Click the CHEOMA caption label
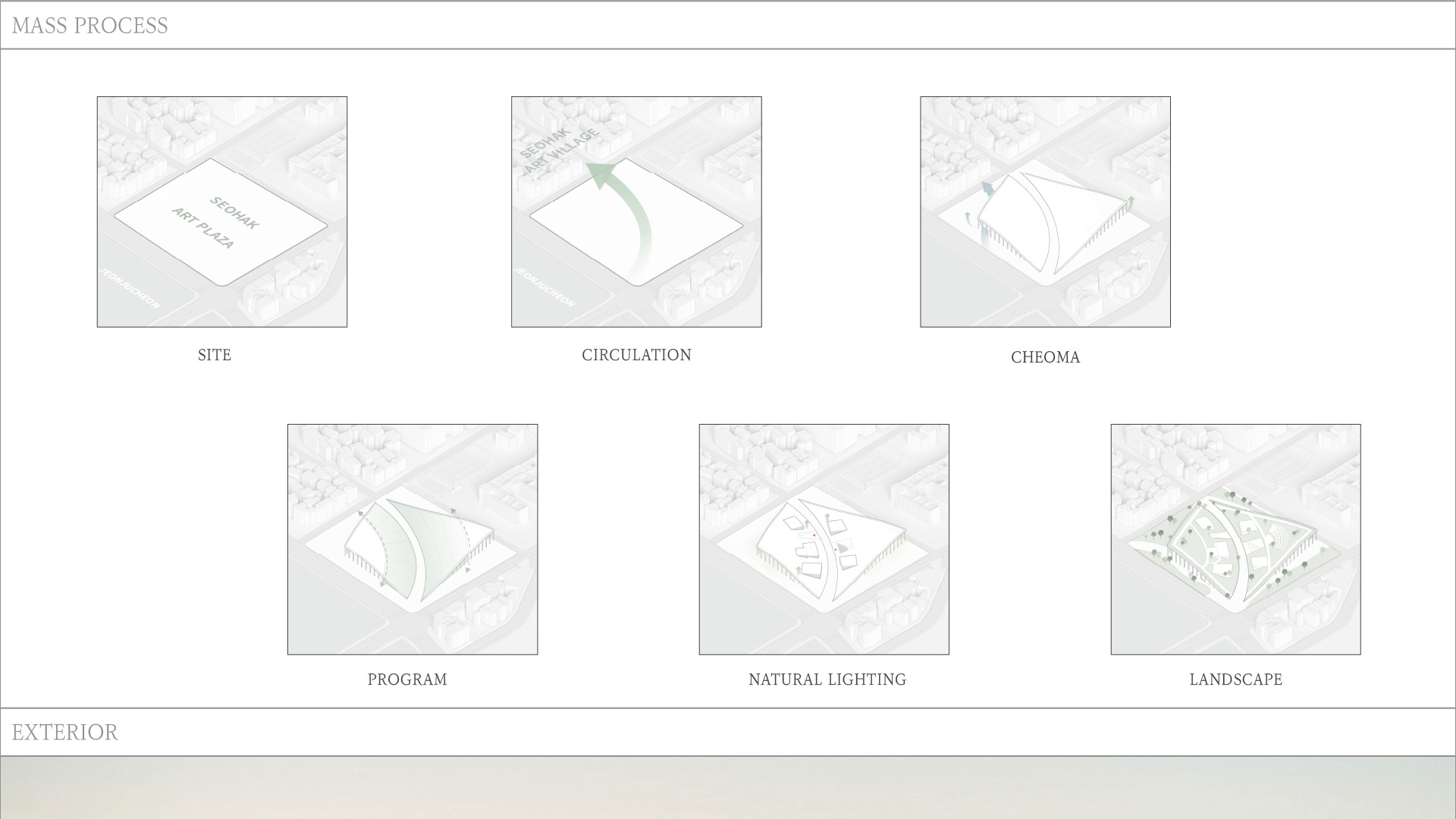1456x819 pixels. (x=1045, y=357)
